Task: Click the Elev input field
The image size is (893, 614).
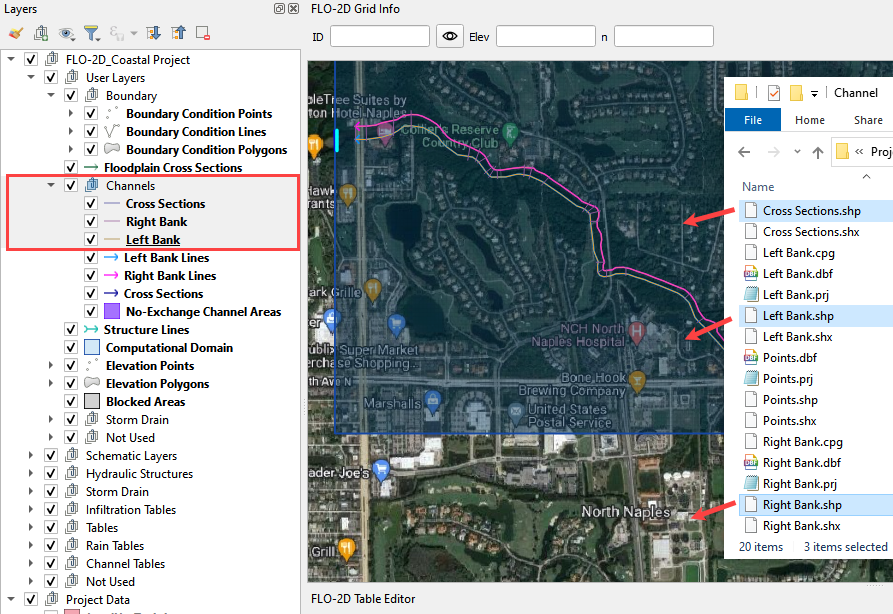Action: 545,37
